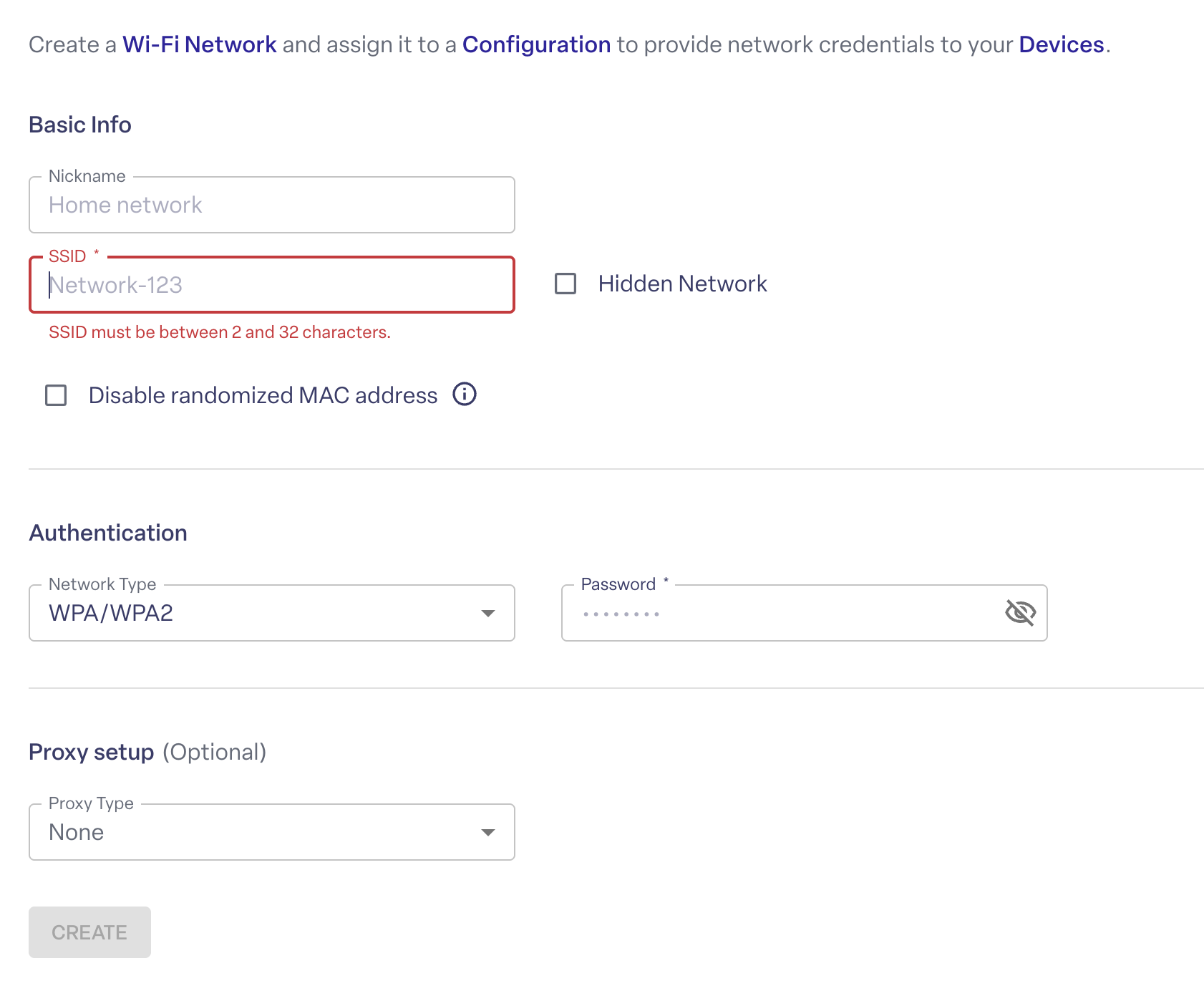Click into the SSID input field

(x=272, y=285)
